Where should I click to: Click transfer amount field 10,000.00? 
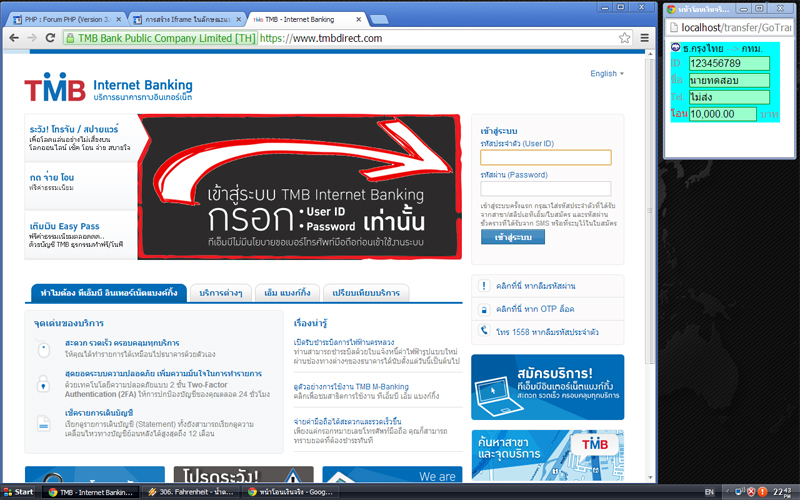click(x=722, y=114)
